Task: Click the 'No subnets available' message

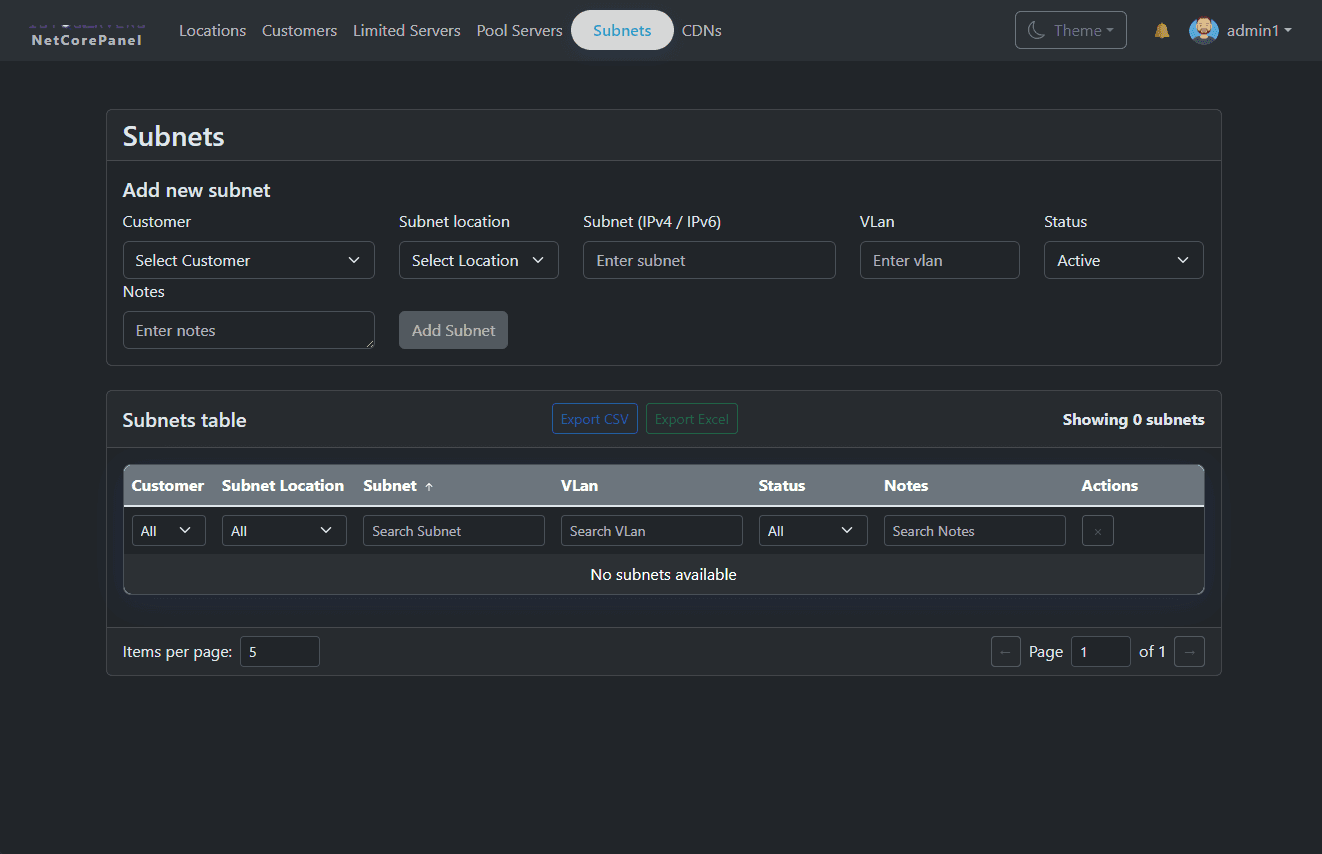Action: tap(664, 575)
